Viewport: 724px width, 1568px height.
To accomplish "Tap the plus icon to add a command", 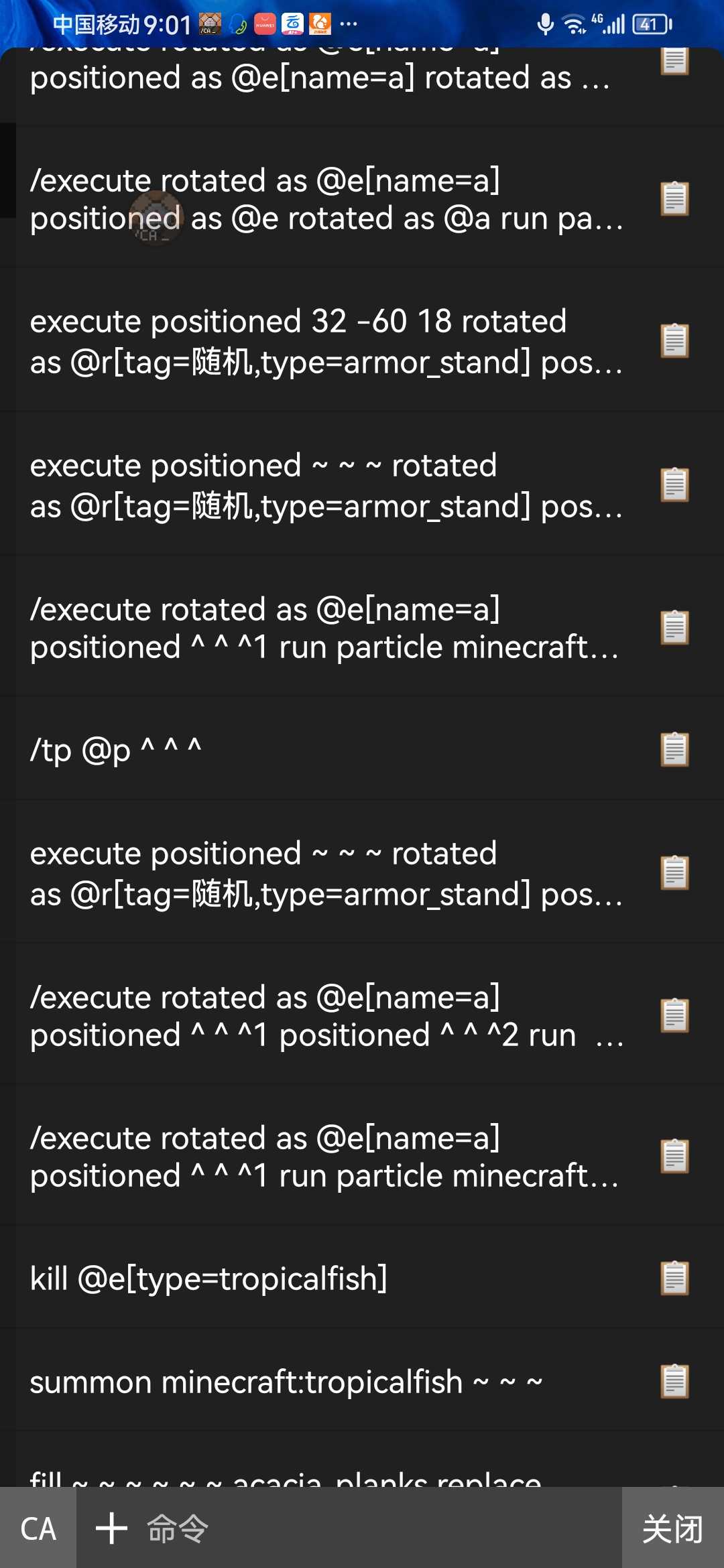I will click(x=111, y=1528).
